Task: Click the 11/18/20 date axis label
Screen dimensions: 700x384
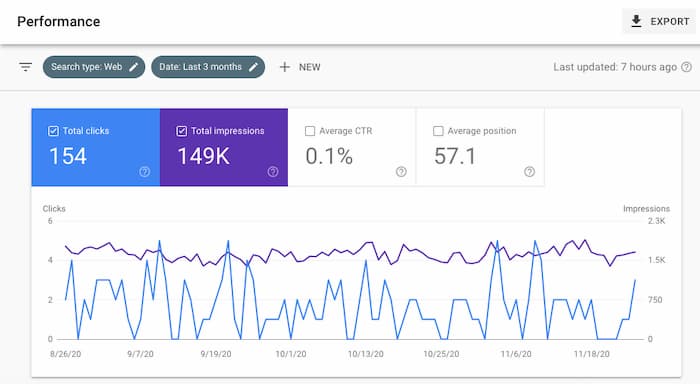Action: 592,354
